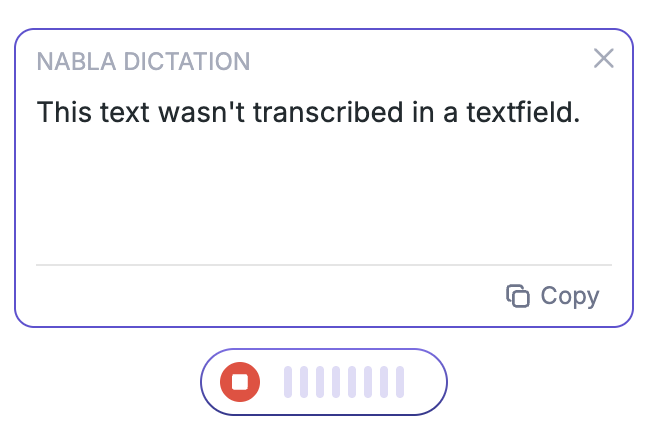652x440 pixels.
Task: Select the NABLA DICTATION header label
Action: pyautogui.click(x=143, y=62)
